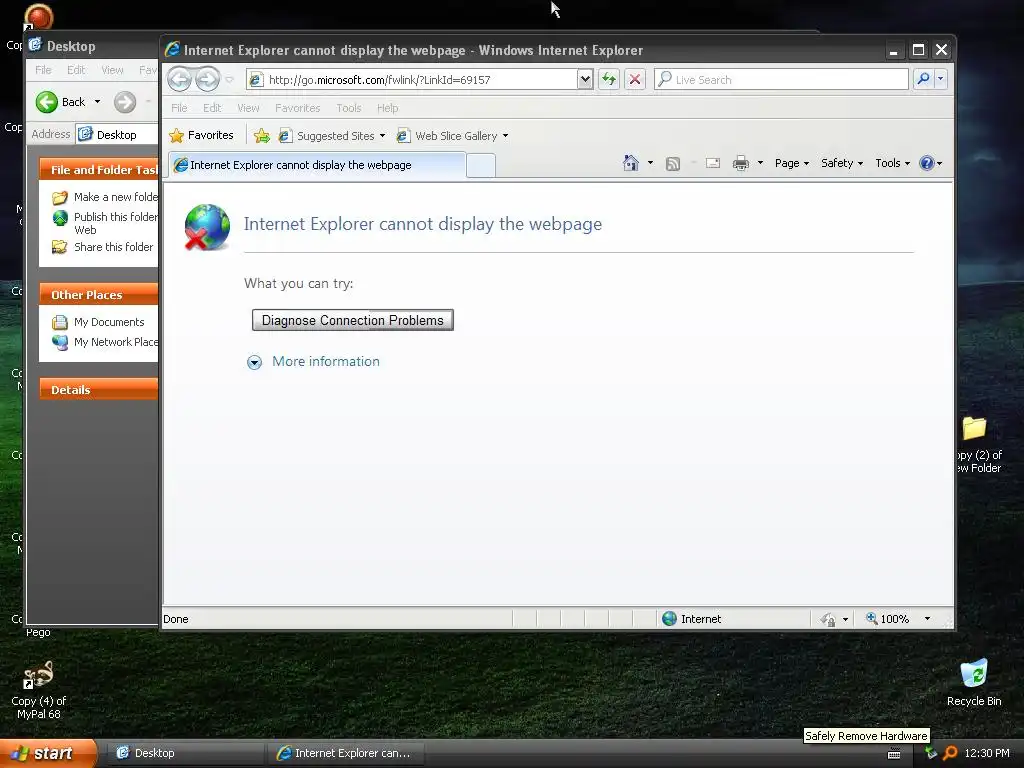Open the Tools command bar dropdown
The height and width of the screenshot is (768, 1024).
pyautogui.click(x=892, y=163)
